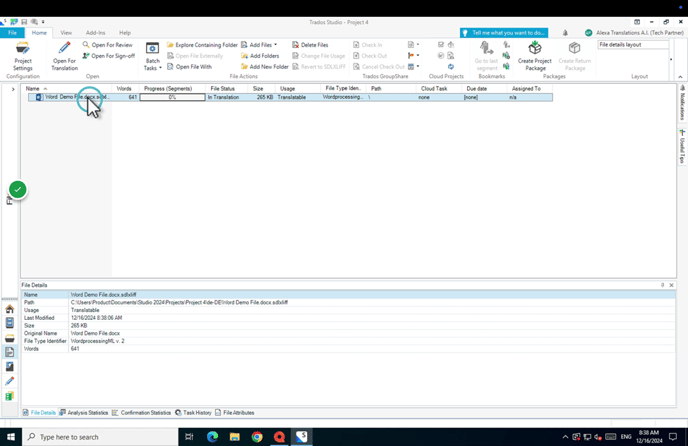Open the Notifications side panel
688x446 pixels.
(x=682, y=103)
